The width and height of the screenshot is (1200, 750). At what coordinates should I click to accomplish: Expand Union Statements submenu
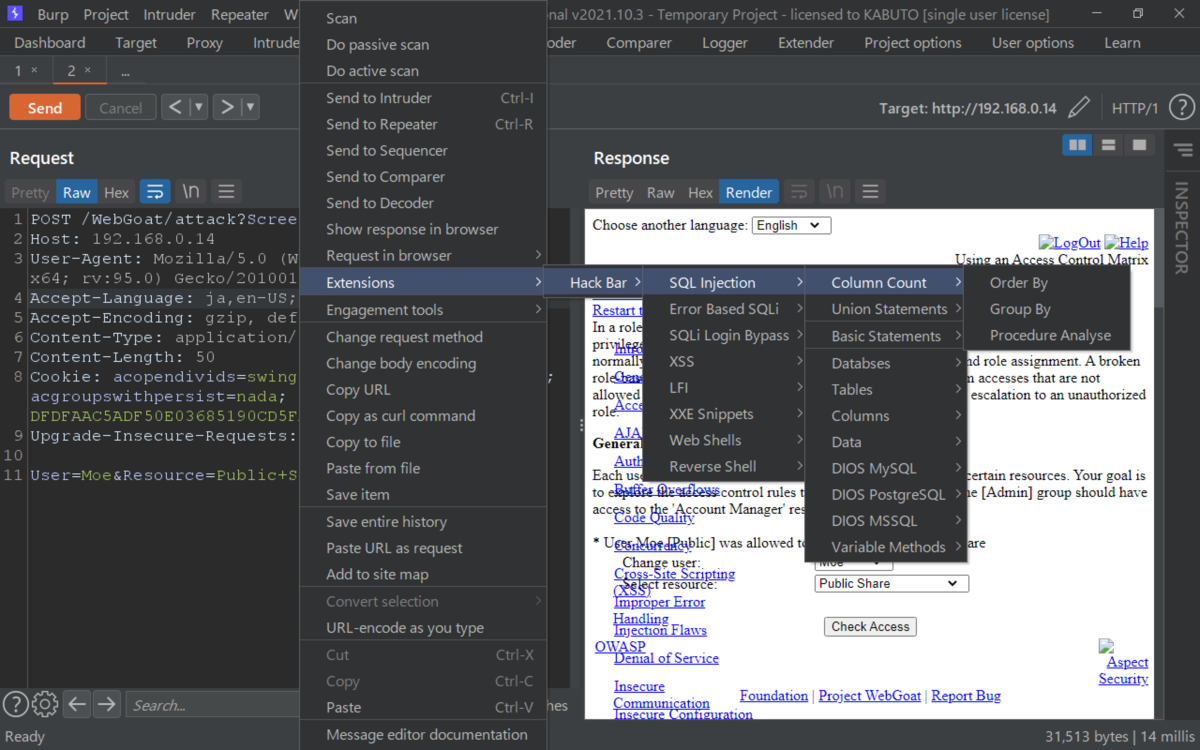click(885, 309)
